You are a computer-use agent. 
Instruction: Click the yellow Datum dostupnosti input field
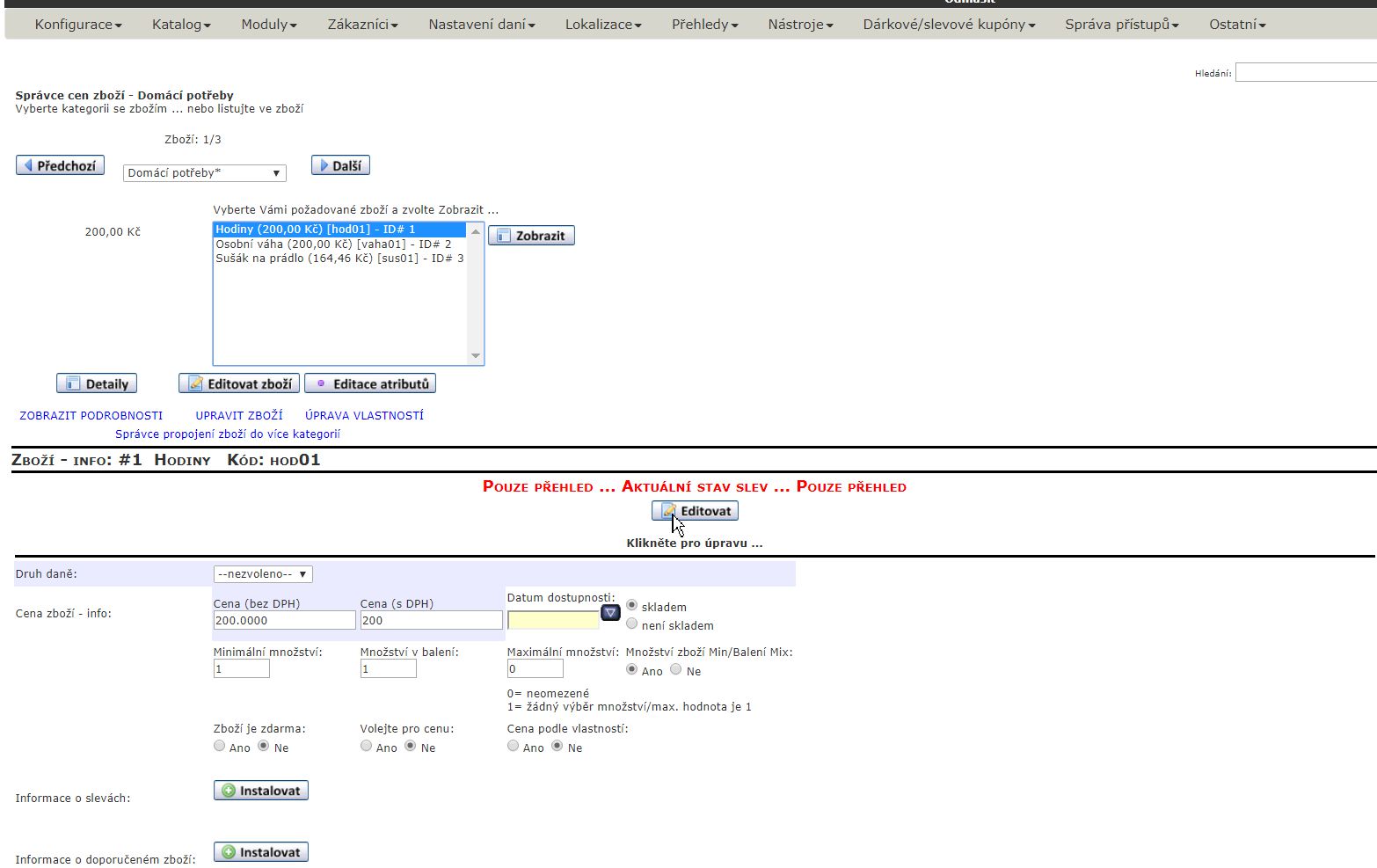click(x=553, y=620)
